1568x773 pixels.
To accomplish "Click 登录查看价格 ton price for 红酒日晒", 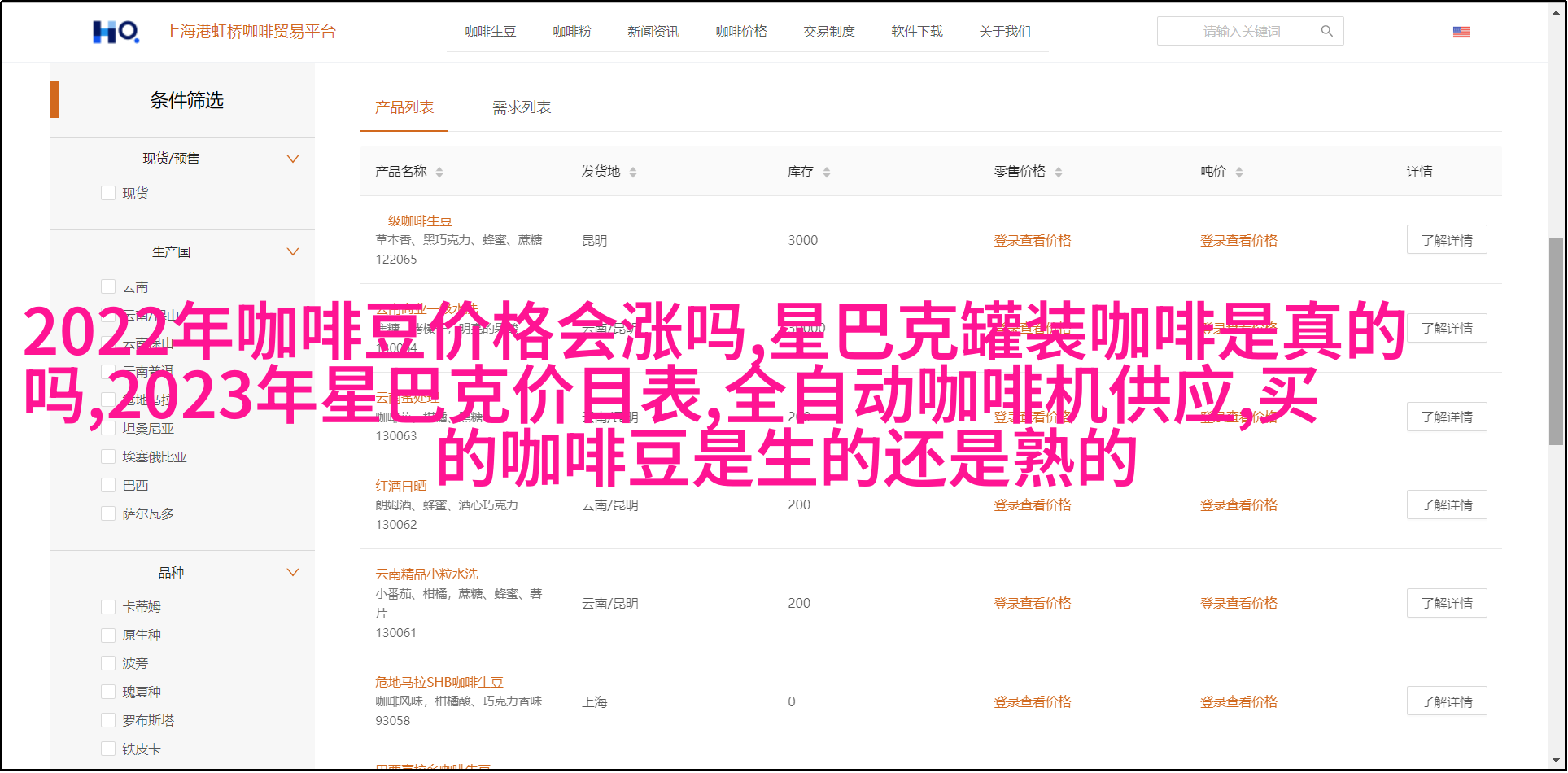I will point(1238,505).
